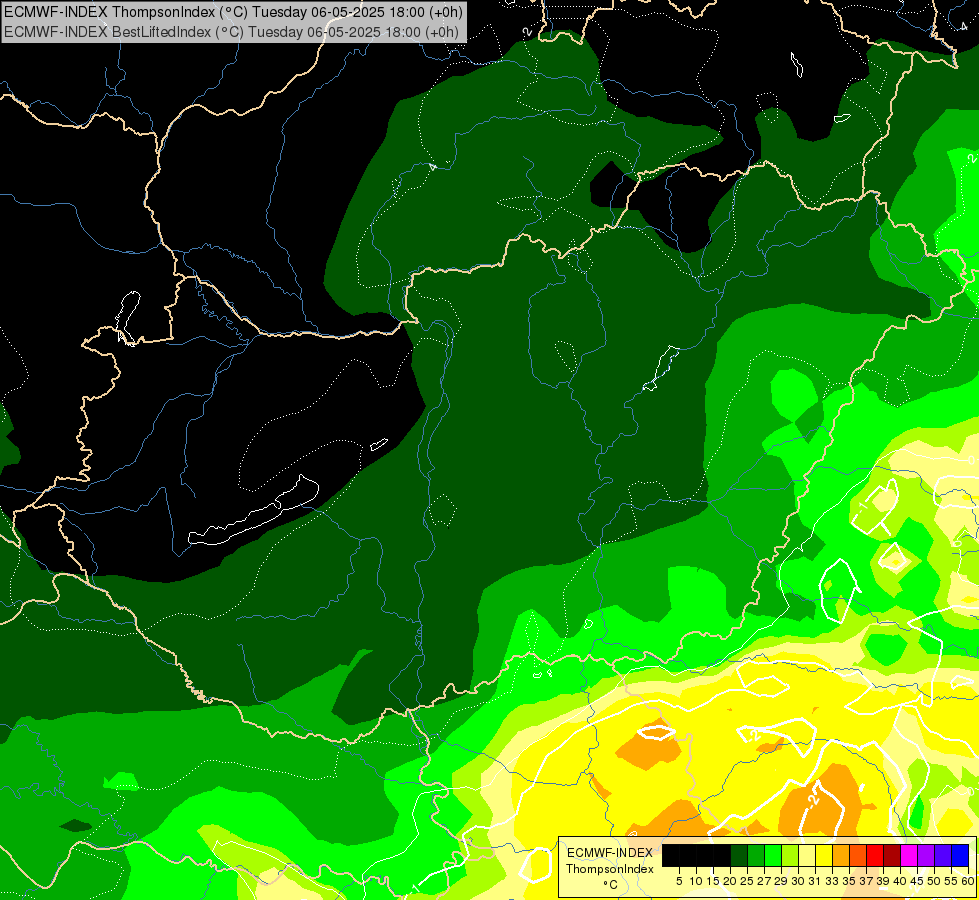The height and width of the screenshot is (900, 979).
Task: Click the legend tick value '50'
Action: click(934, 881)
